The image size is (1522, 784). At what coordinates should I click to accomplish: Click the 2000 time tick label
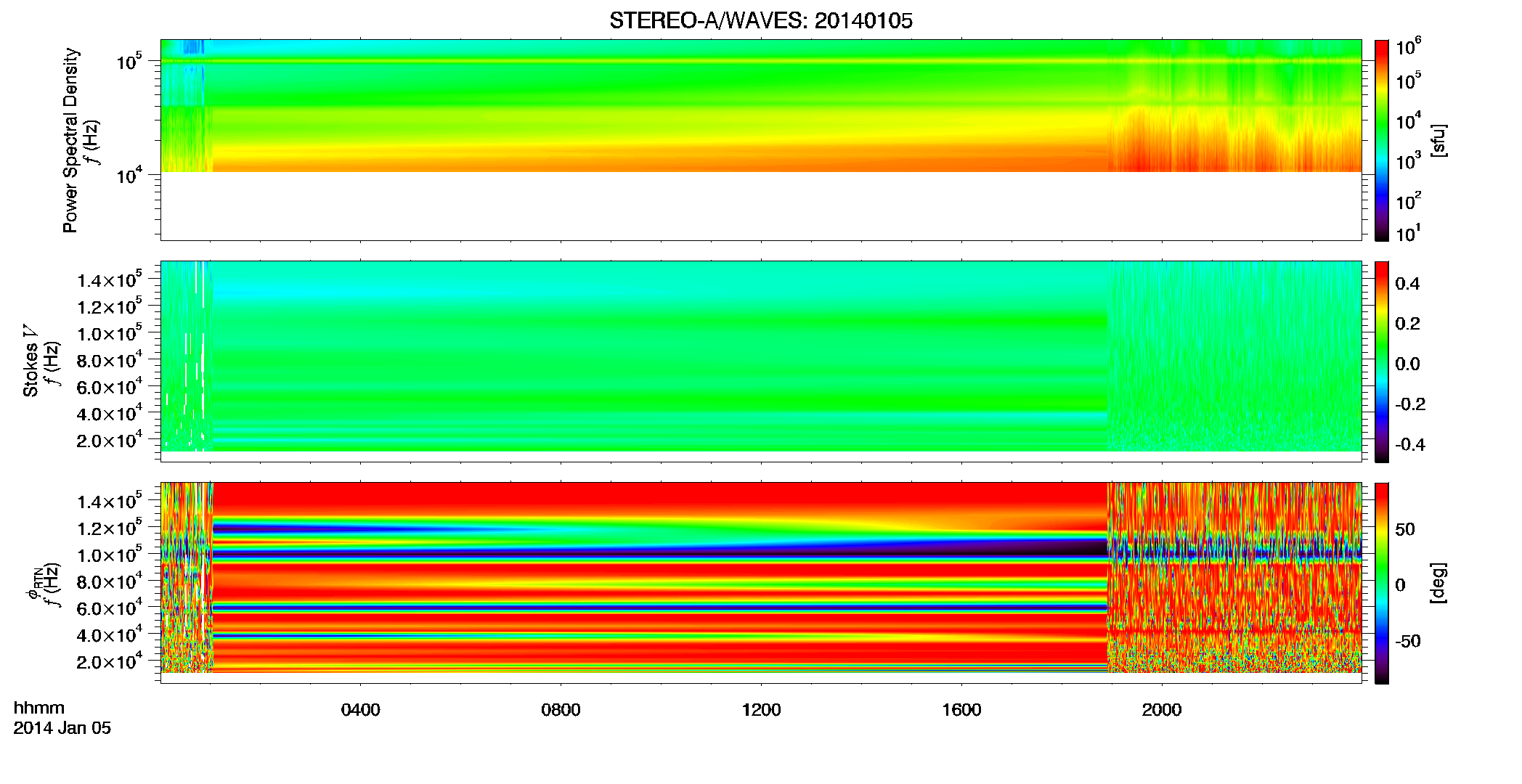click(x=1162, y=710)
